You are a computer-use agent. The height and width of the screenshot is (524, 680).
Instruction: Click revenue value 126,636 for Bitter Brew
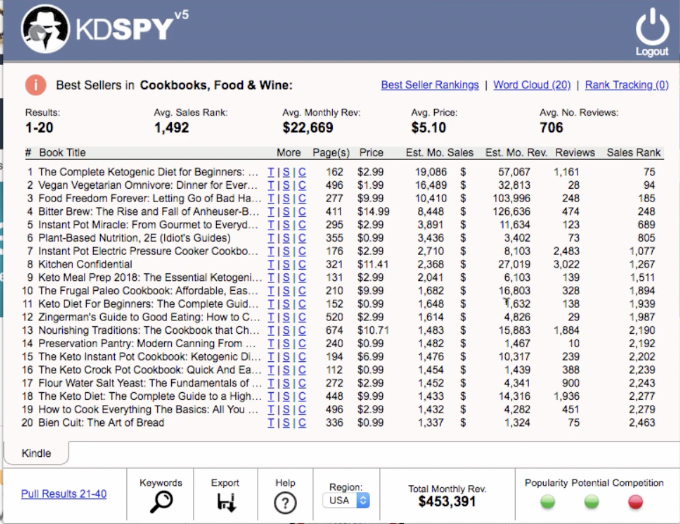[x=511, y=212]
